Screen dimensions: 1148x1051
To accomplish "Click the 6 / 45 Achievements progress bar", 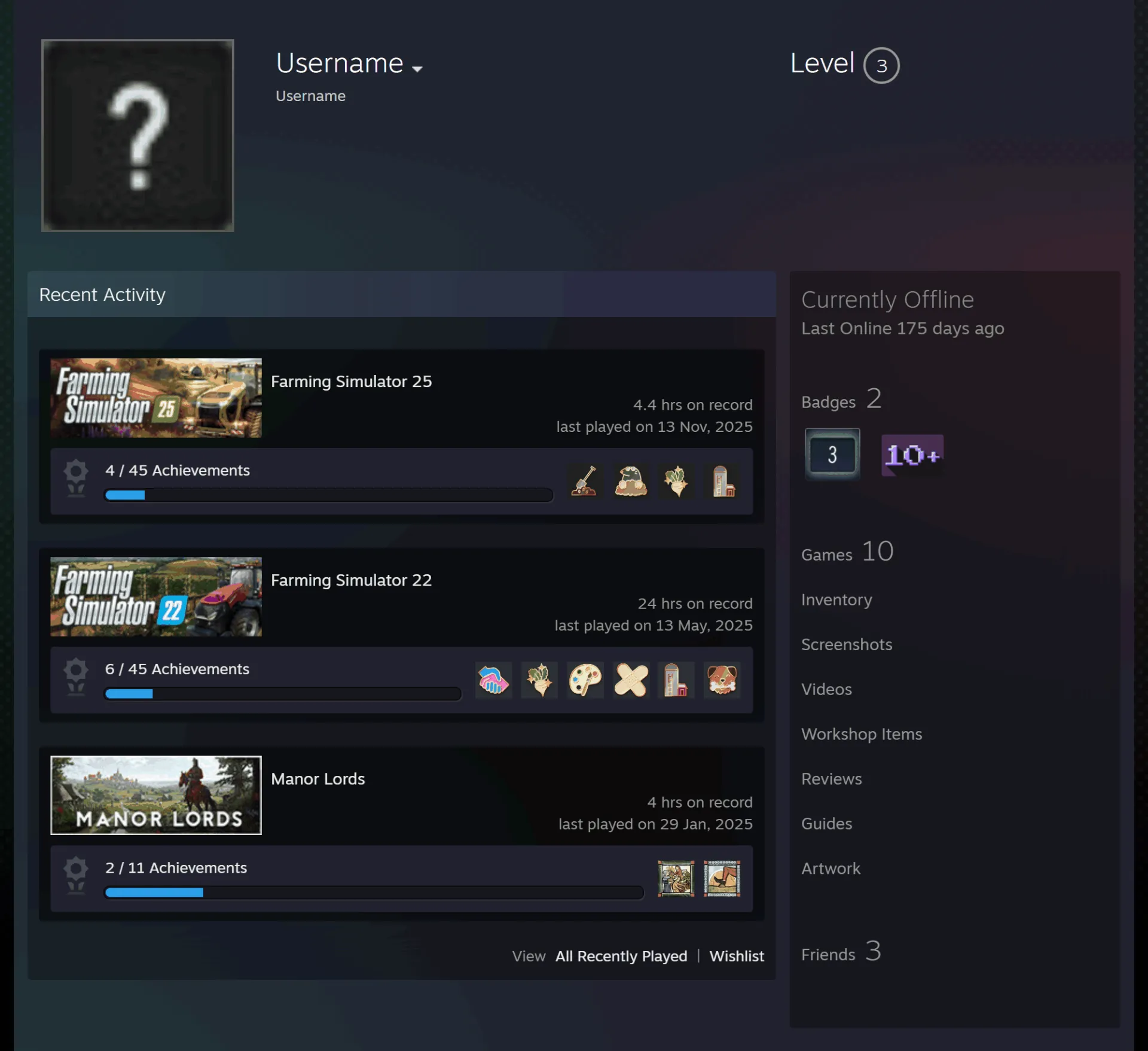I will click(283, 693).
